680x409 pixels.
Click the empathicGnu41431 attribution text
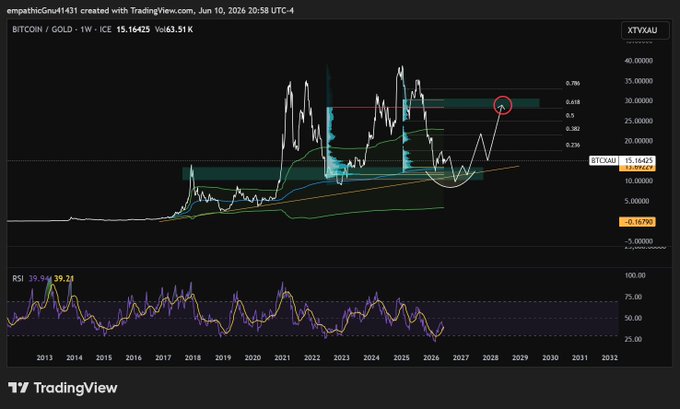150,10
